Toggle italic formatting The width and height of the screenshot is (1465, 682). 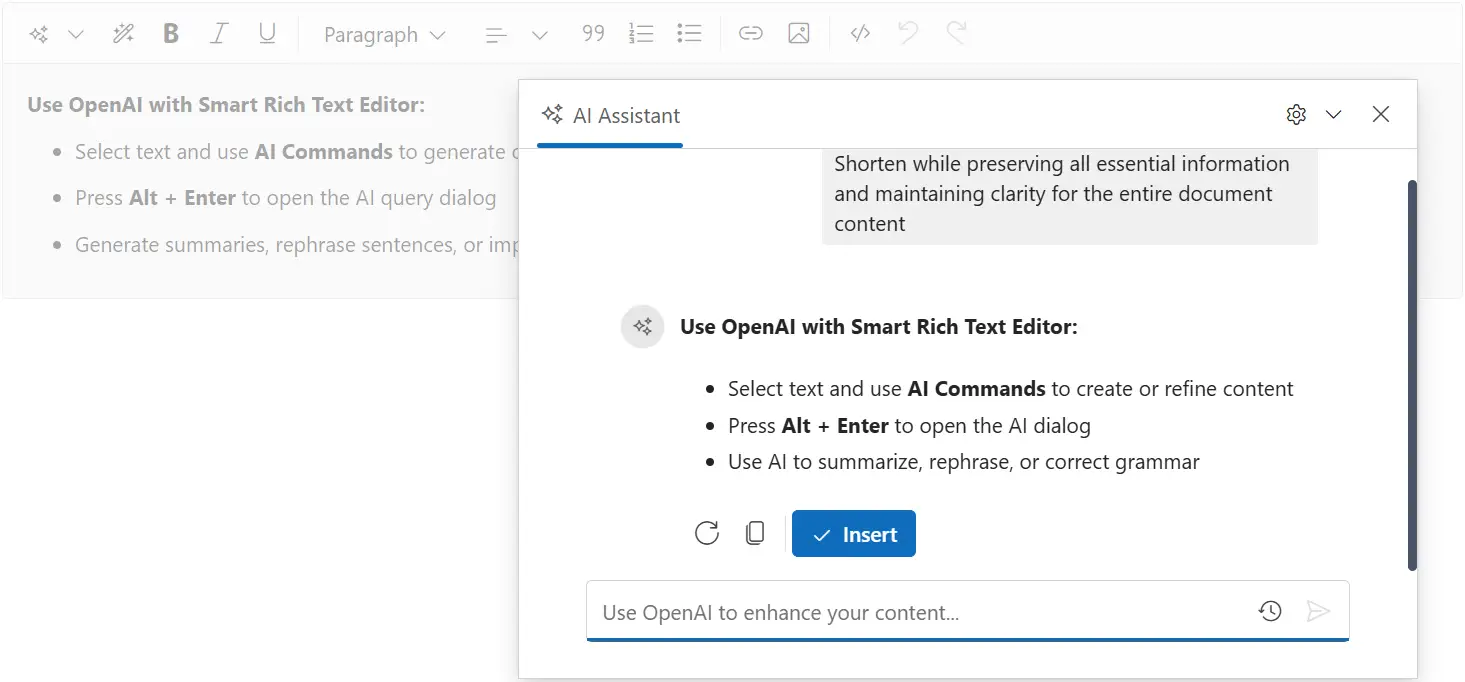pyautogui.click(x=219, y=34)
